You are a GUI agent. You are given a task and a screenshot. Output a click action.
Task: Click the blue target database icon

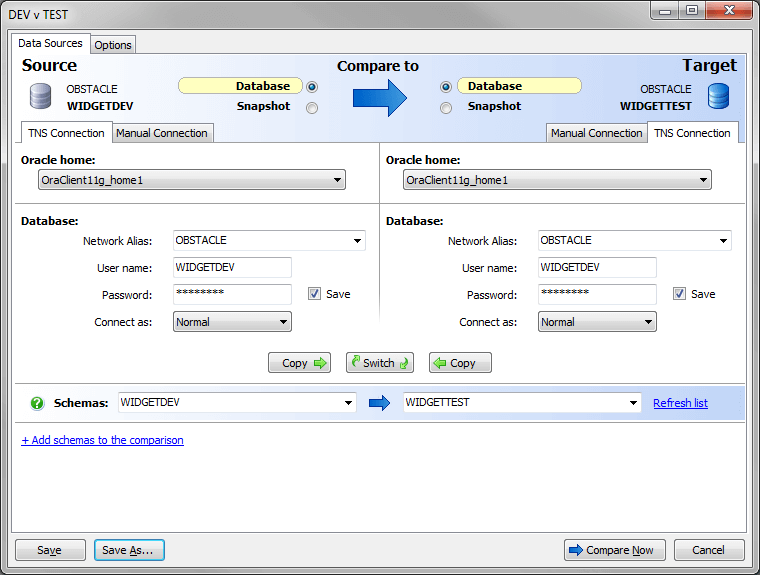(718, 97)
